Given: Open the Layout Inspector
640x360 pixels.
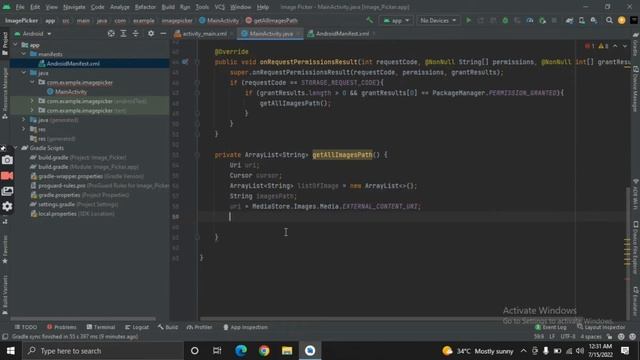Looking at the screenshot, I should click(601, 327).
